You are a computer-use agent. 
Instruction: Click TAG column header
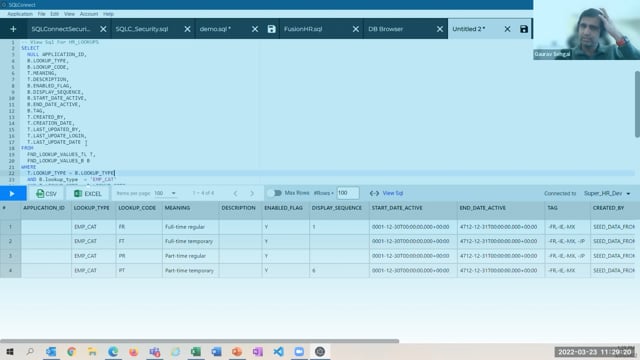pos(552,208)
